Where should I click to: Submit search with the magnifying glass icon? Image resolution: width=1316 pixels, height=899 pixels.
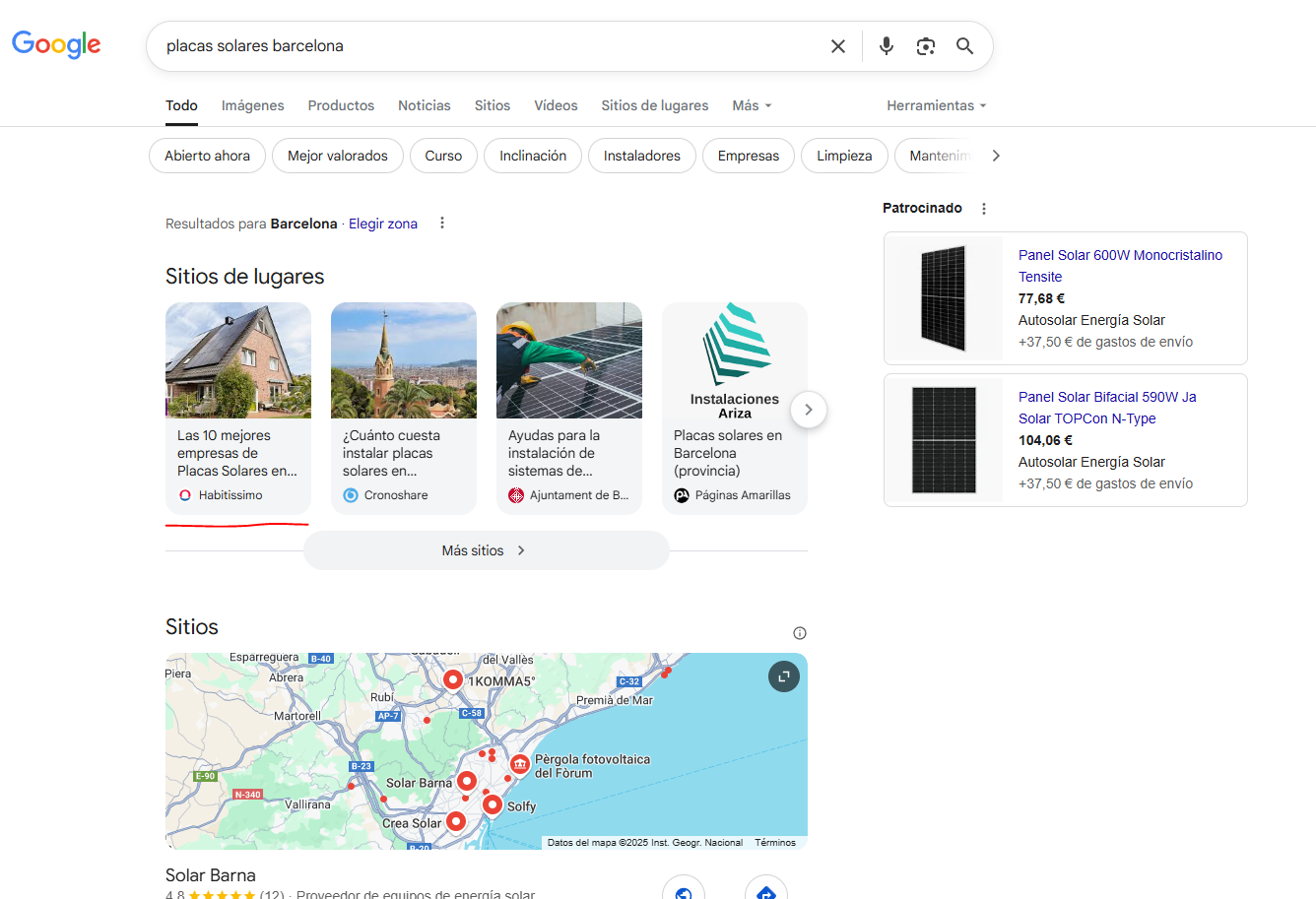(965, 46)
